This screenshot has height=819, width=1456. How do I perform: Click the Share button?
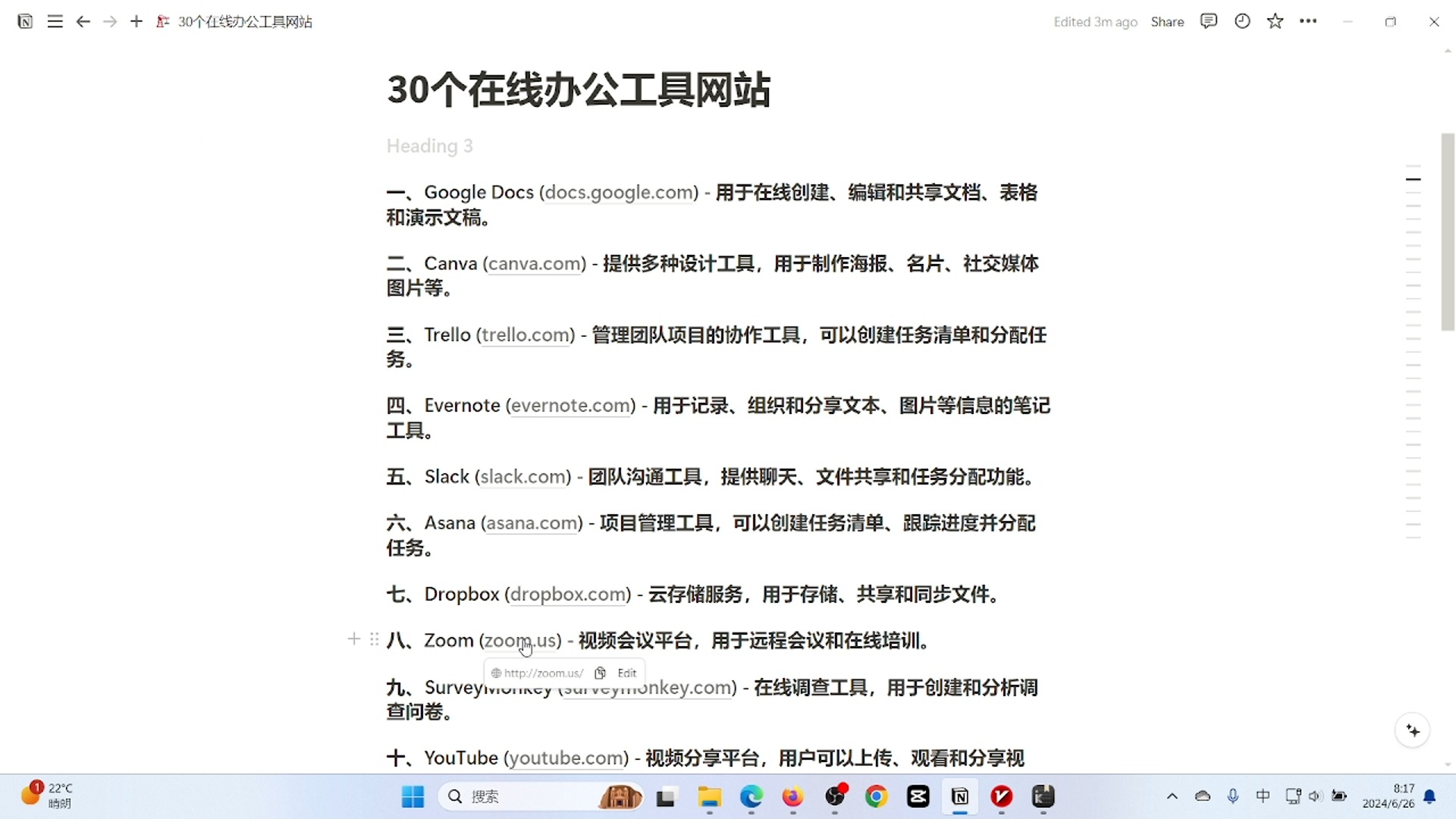[1167, 22]
